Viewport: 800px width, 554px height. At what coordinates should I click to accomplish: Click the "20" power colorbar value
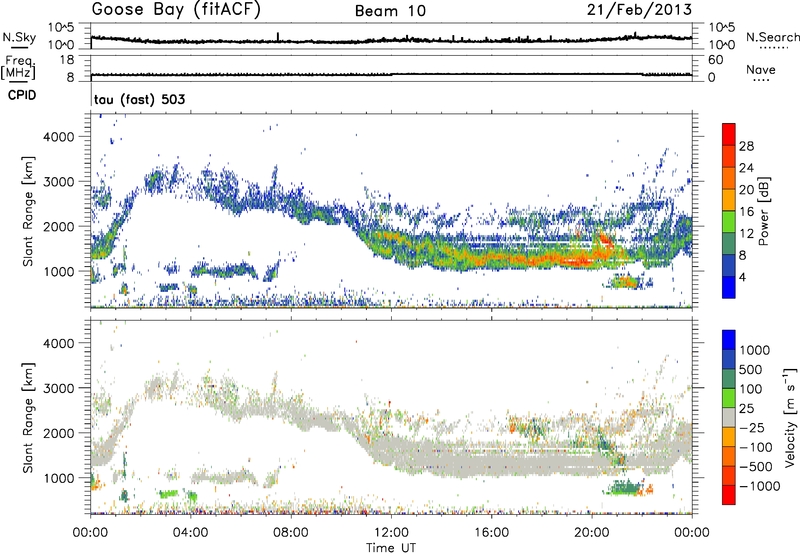click(746, 190)
